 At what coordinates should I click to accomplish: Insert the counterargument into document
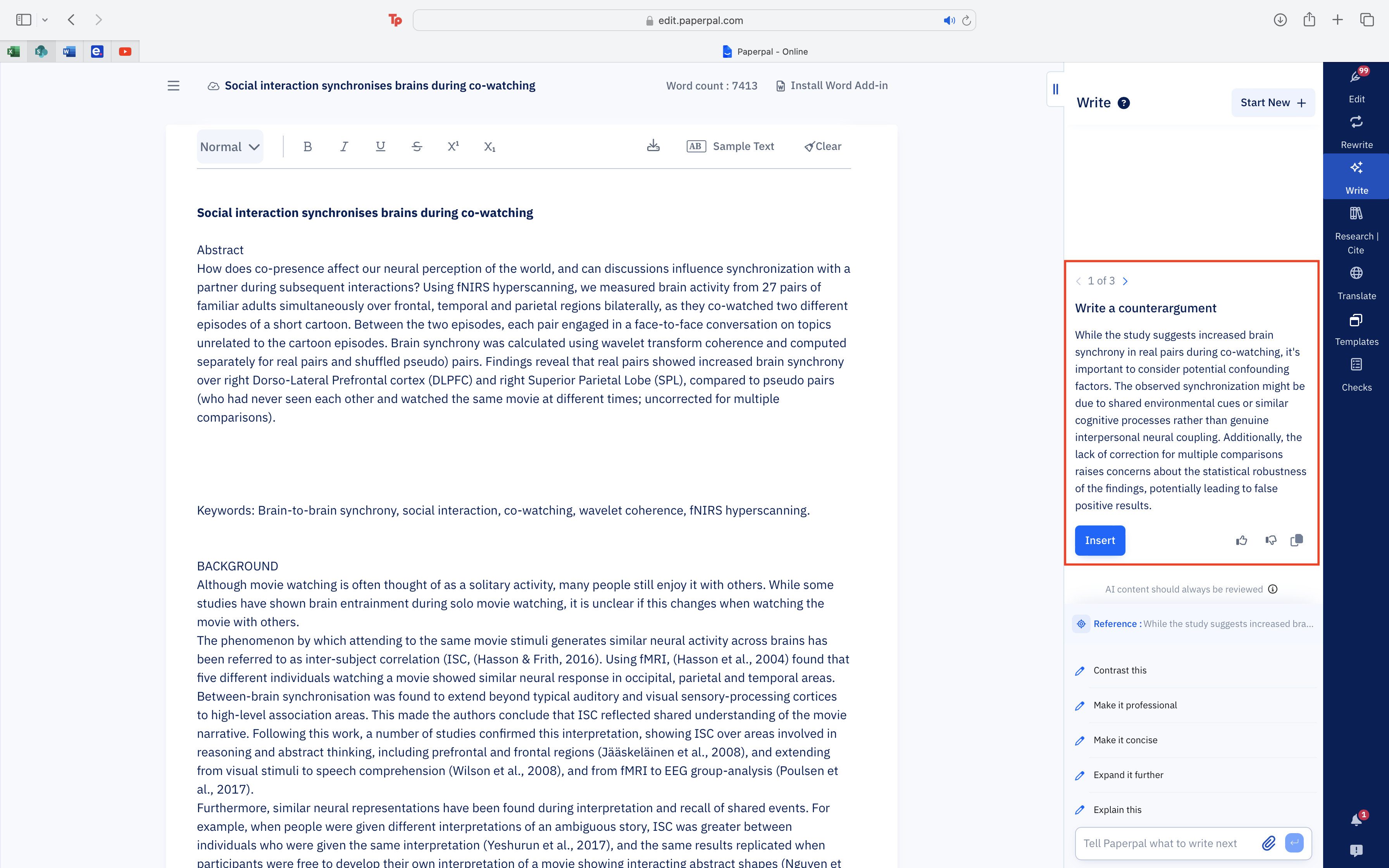click(1100, 541)
